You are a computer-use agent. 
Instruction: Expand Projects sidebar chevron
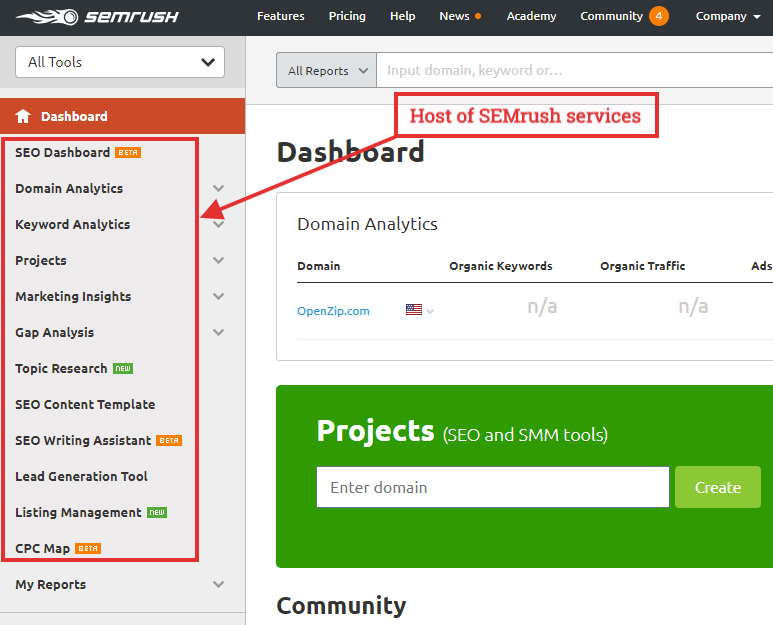[218, 260]
